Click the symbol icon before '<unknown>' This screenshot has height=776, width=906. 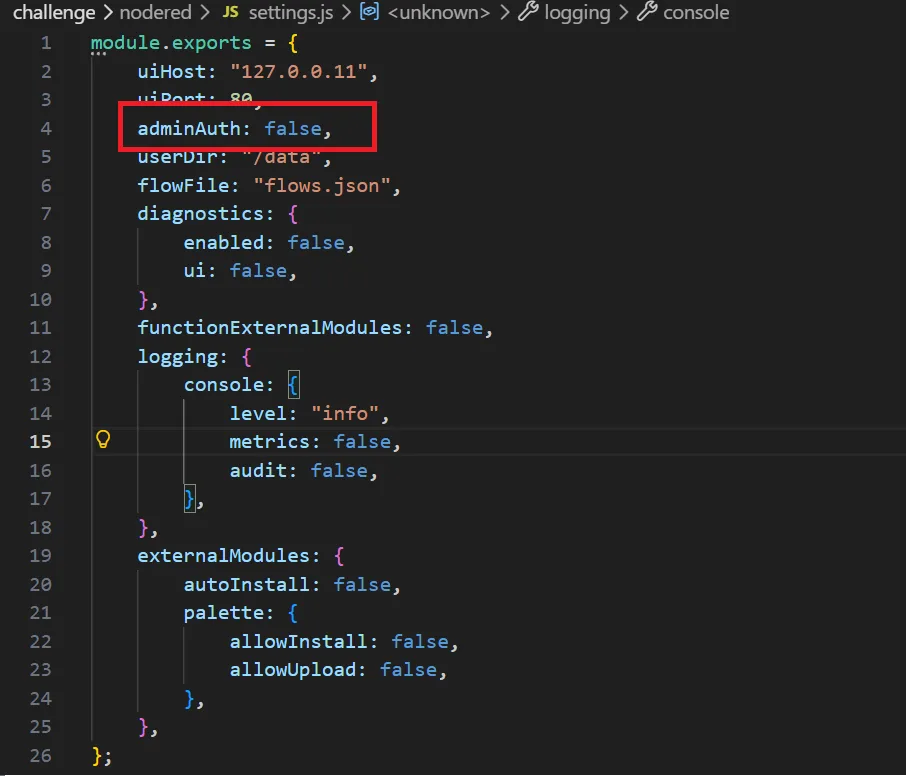click(369, 11)
